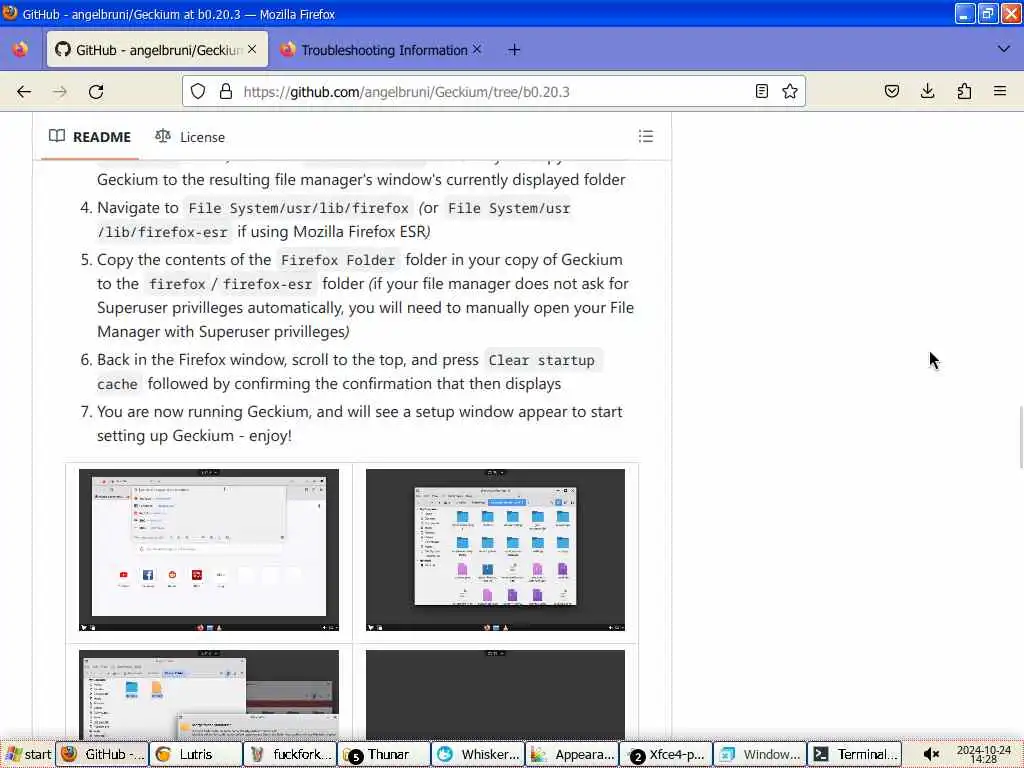Open the Firefox speed dial screenshot thumbnail
The width and height of the screenshot is (1024, 768).
pos(209,550)
